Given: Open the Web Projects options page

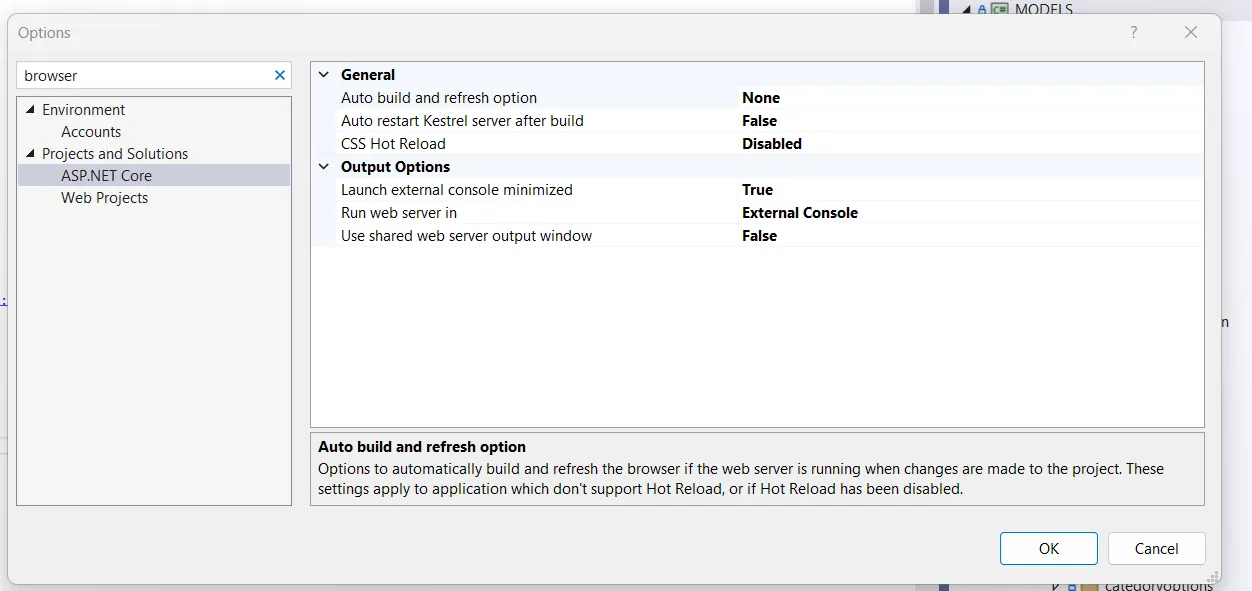Looking at the screenshot, I should click(104, 198).
